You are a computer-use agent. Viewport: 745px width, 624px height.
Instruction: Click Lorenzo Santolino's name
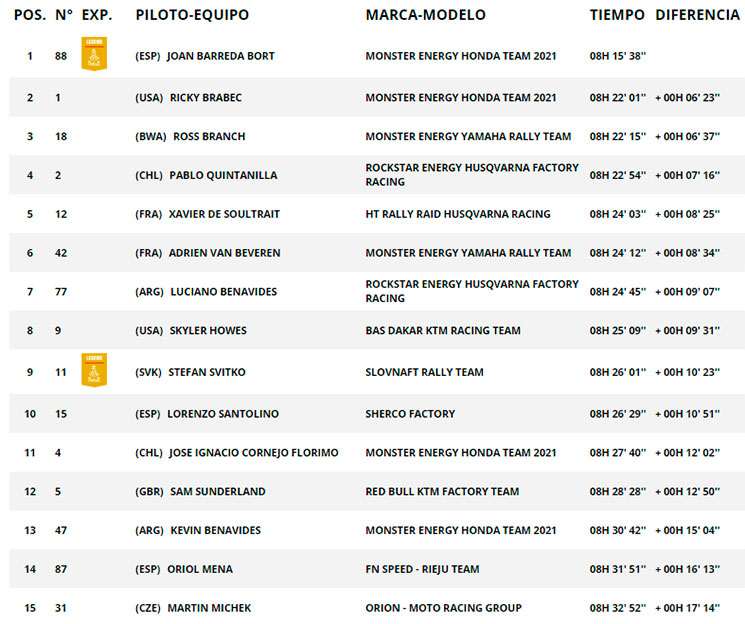coord(223,414)
